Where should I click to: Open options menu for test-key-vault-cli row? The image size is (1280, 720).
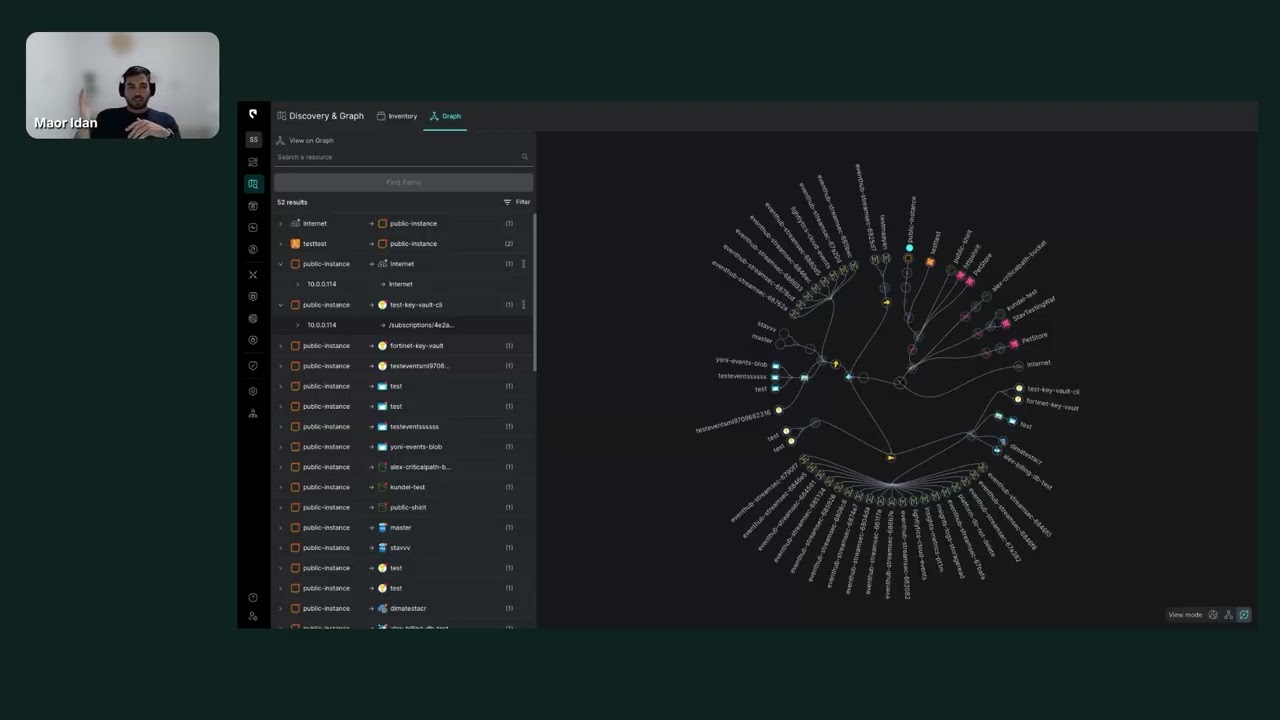pos(524,305)
